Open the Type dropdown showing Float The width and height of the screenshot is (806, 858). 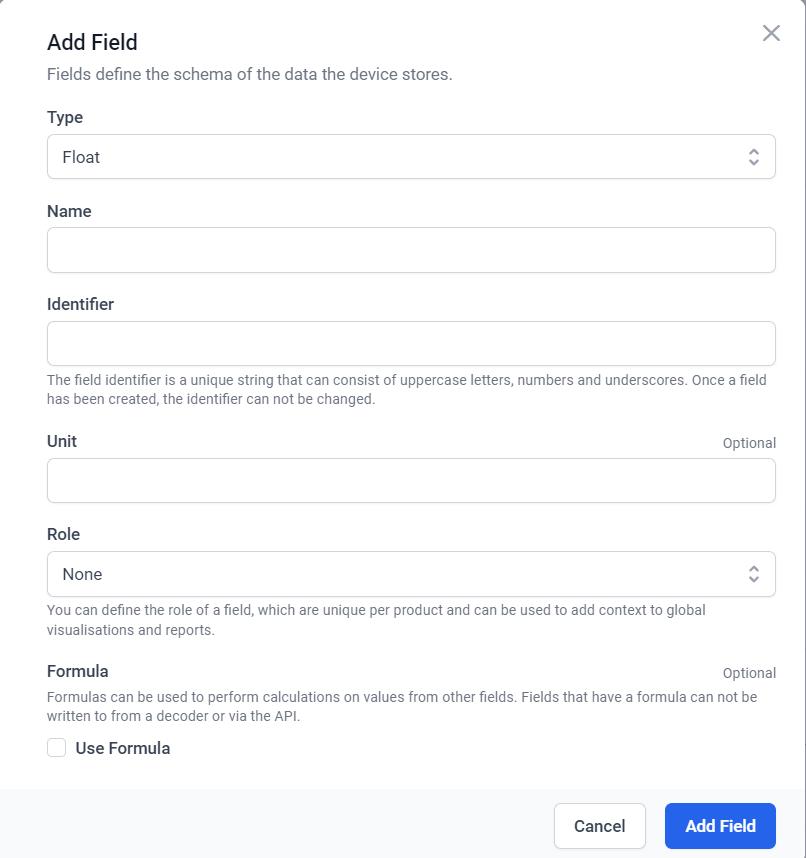click(400, 157)
